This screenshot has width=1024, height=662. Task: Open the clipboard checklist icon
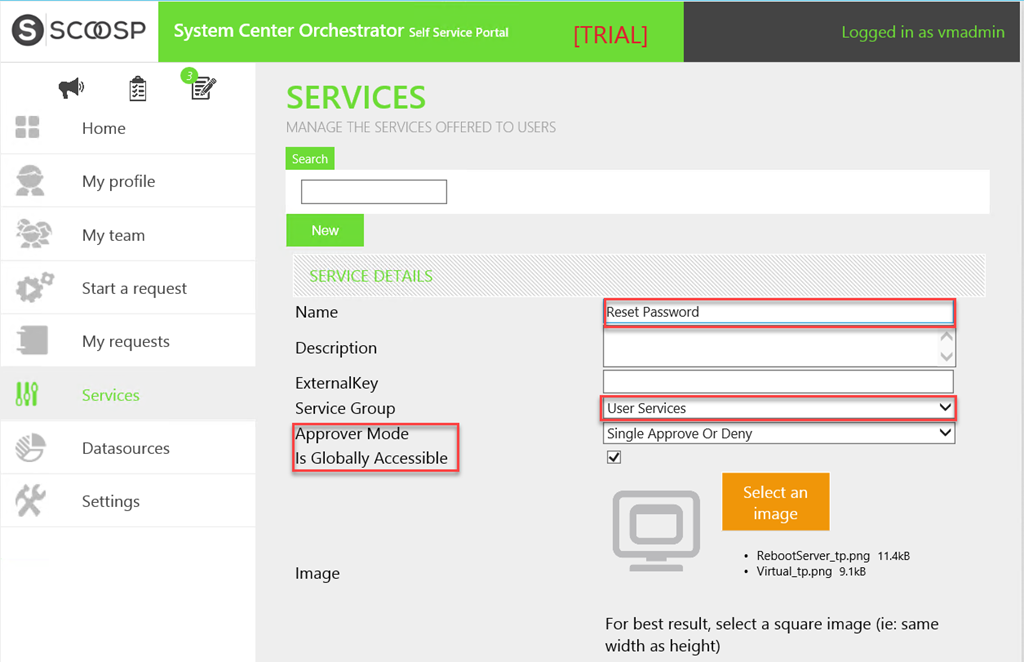[x=138, y=89]
